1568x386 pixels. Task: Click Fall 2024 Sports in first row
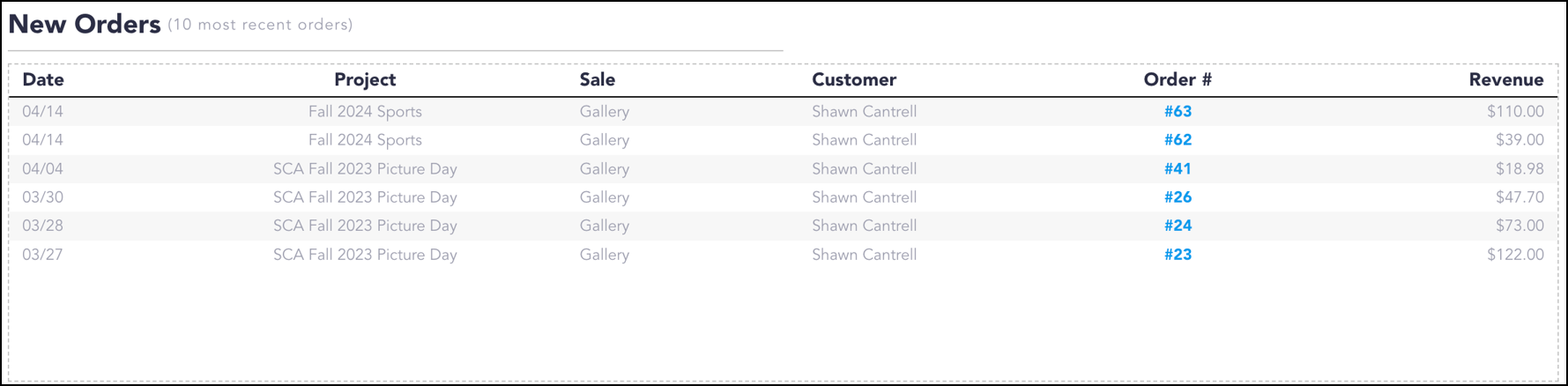(x=365, y=112)
